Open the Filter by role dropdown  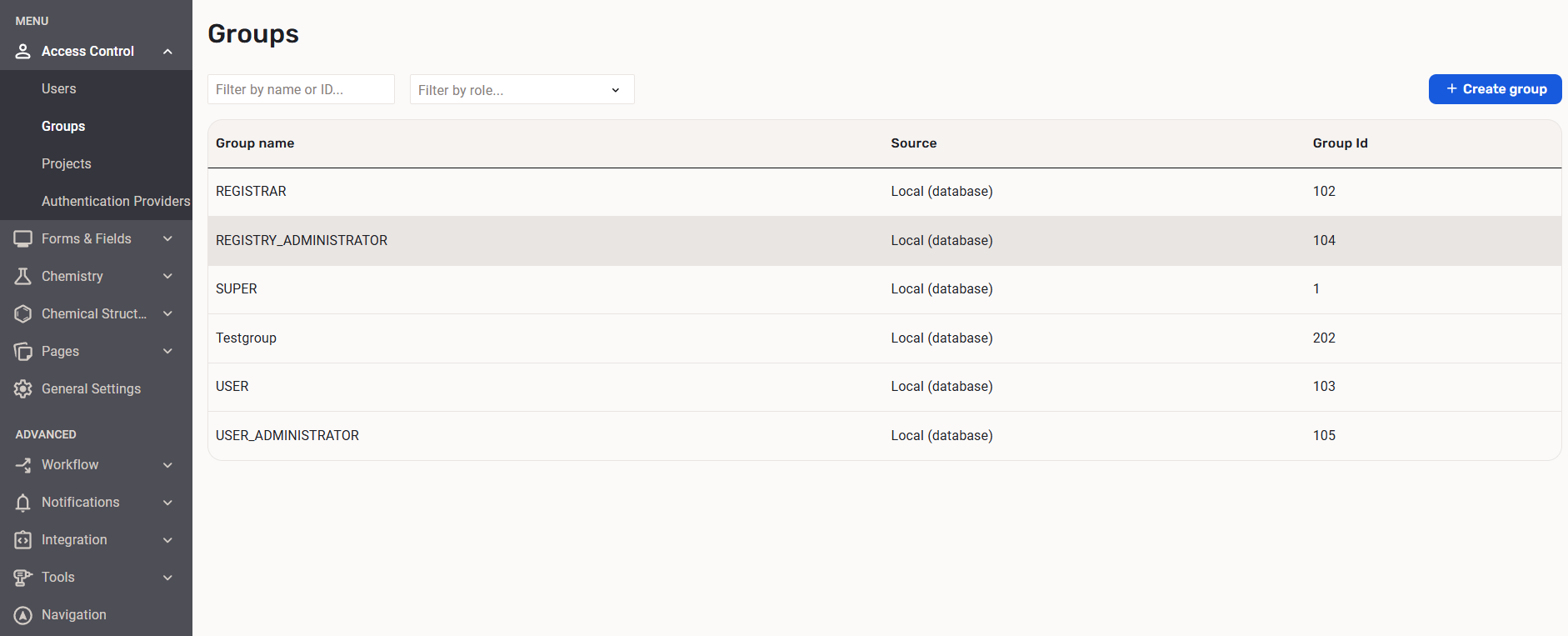click(x=522, y=90)
